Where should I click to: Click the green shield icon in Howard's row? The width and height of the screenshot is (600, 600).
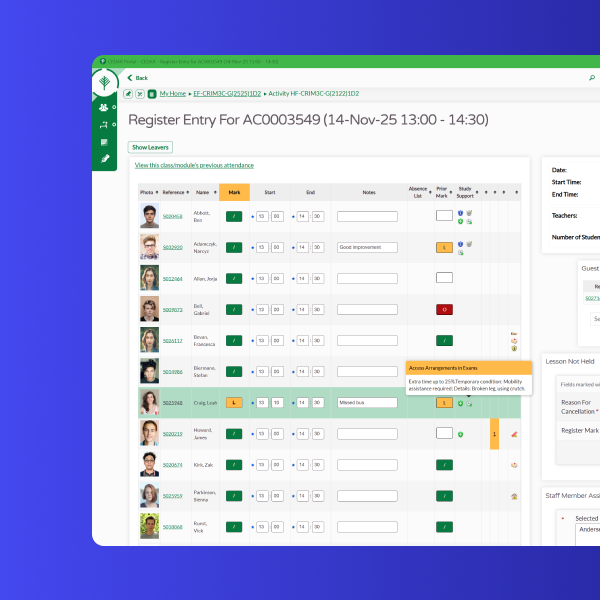click(x=460, y=434)
